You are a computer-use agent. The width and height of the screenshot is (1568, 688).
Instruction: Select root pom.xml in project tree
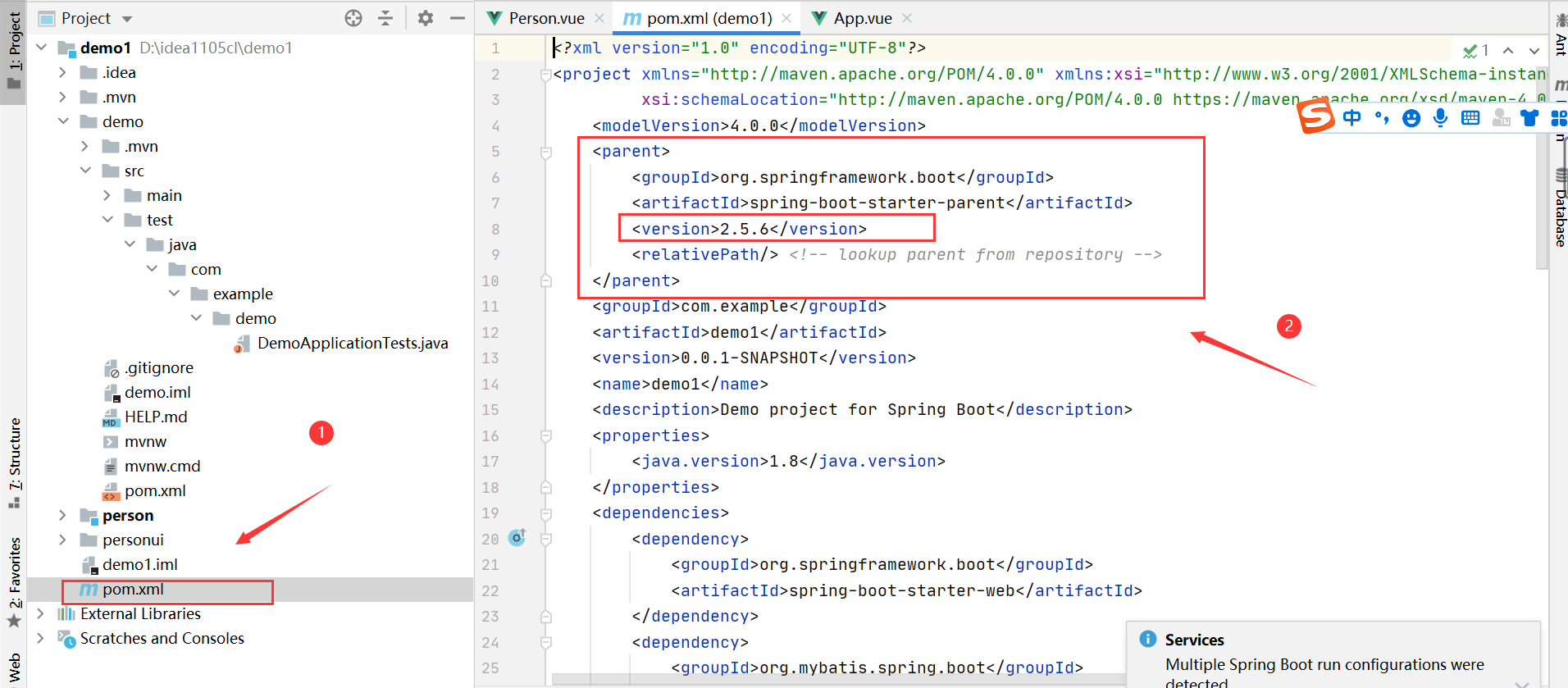tap(133, 589)
